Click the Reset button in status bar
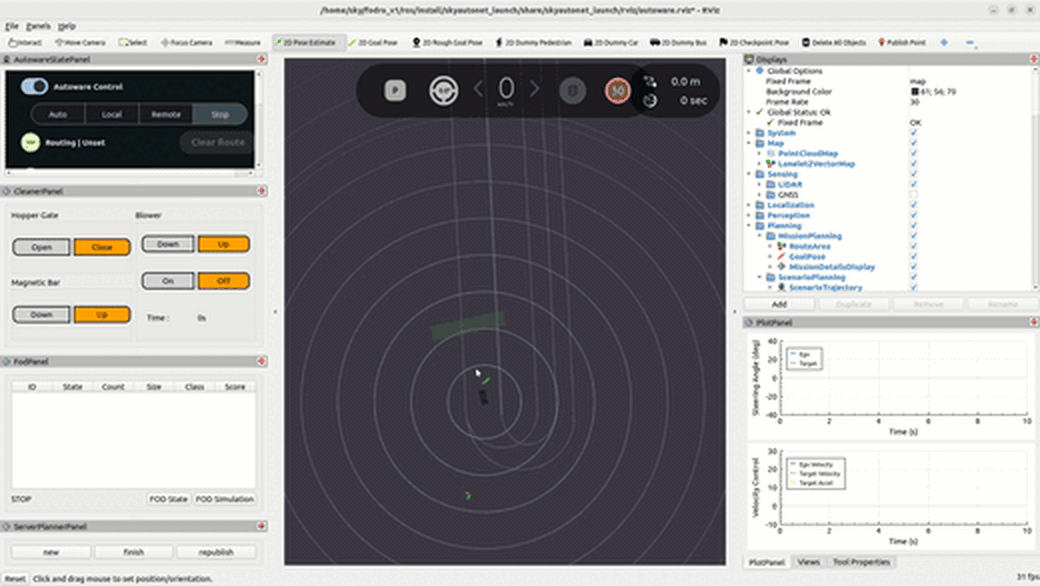The width and height of the screenshot is (1040, 586). coord(15,579)
